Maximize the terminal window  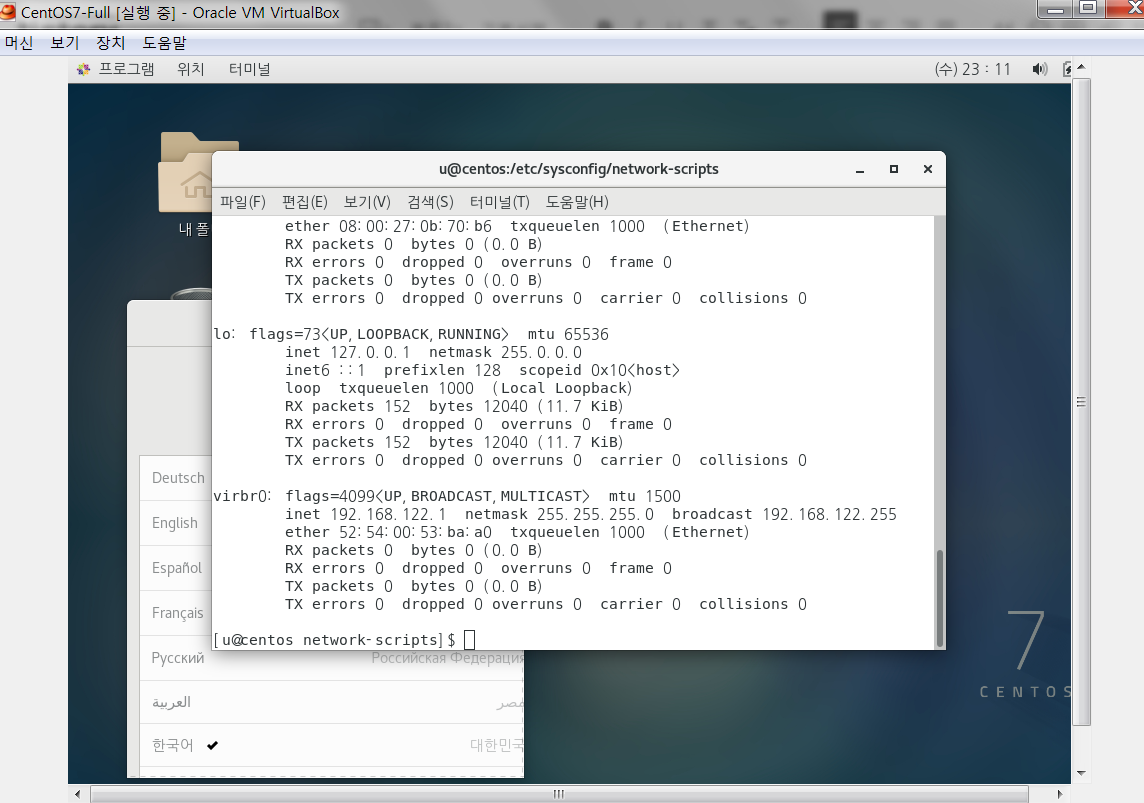894,169
